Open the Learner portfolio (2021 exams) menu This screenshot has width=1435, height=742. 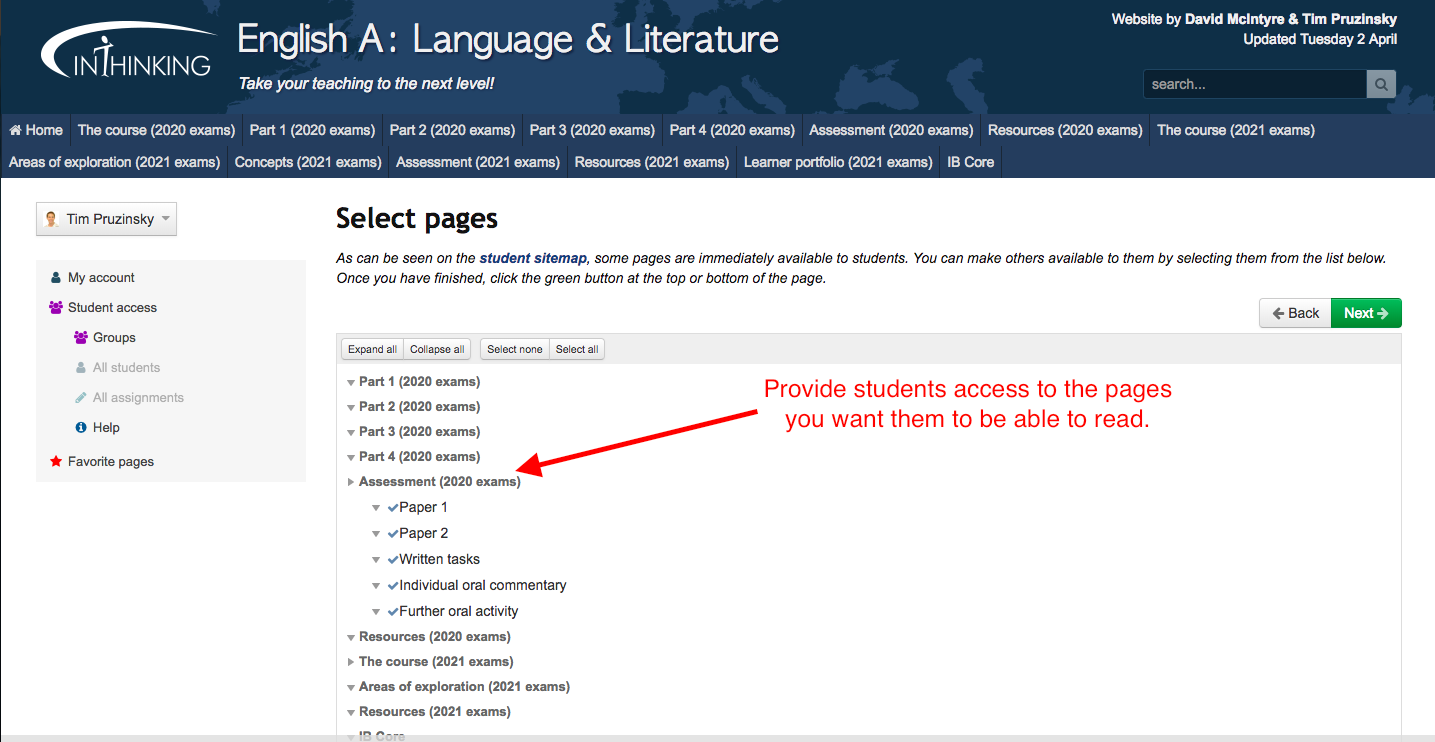click(837, 162)
